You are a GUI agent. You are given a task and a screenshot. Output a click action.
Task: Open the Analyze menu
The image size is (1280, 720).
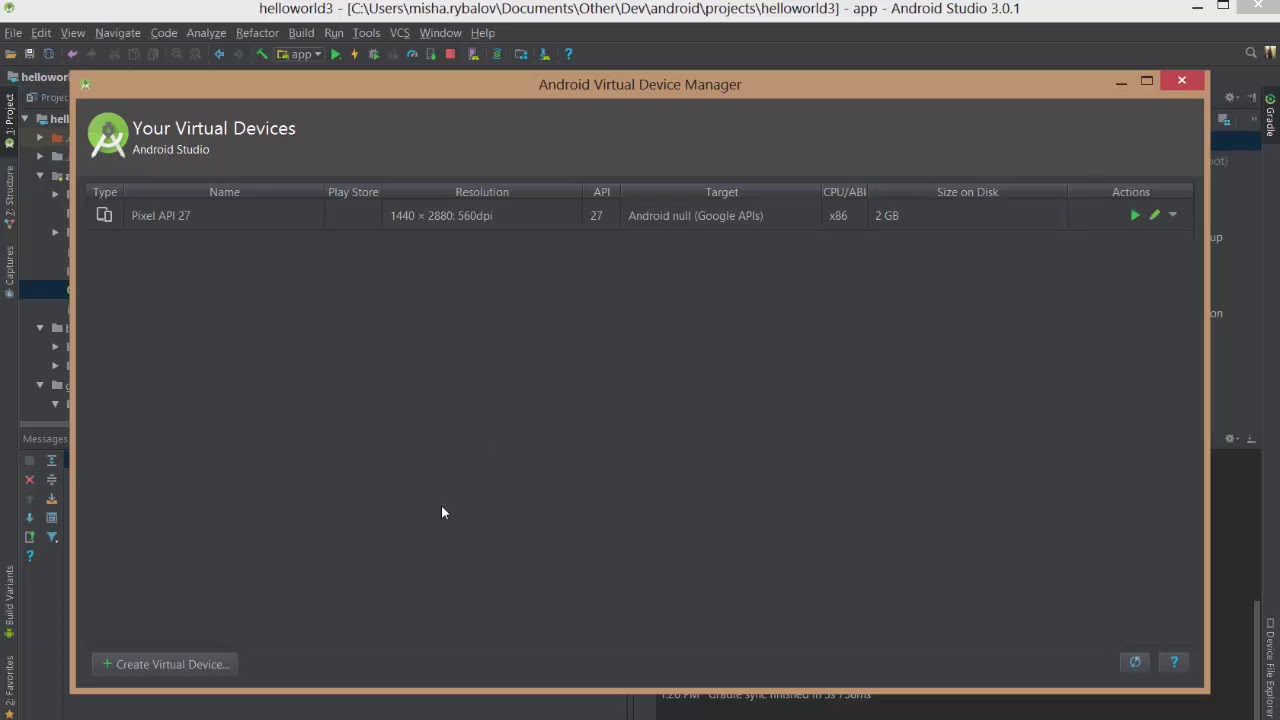[x=206, y=33]
